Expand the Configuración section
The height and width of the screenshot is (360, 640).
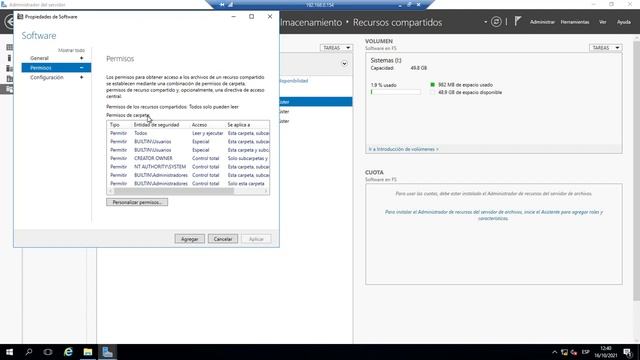(x=82, y=77)
